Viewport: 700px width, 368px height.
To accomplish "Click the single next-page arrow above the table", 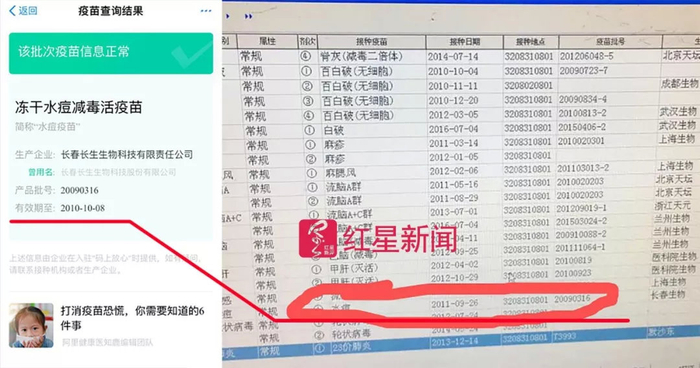I will coord(228,17).
